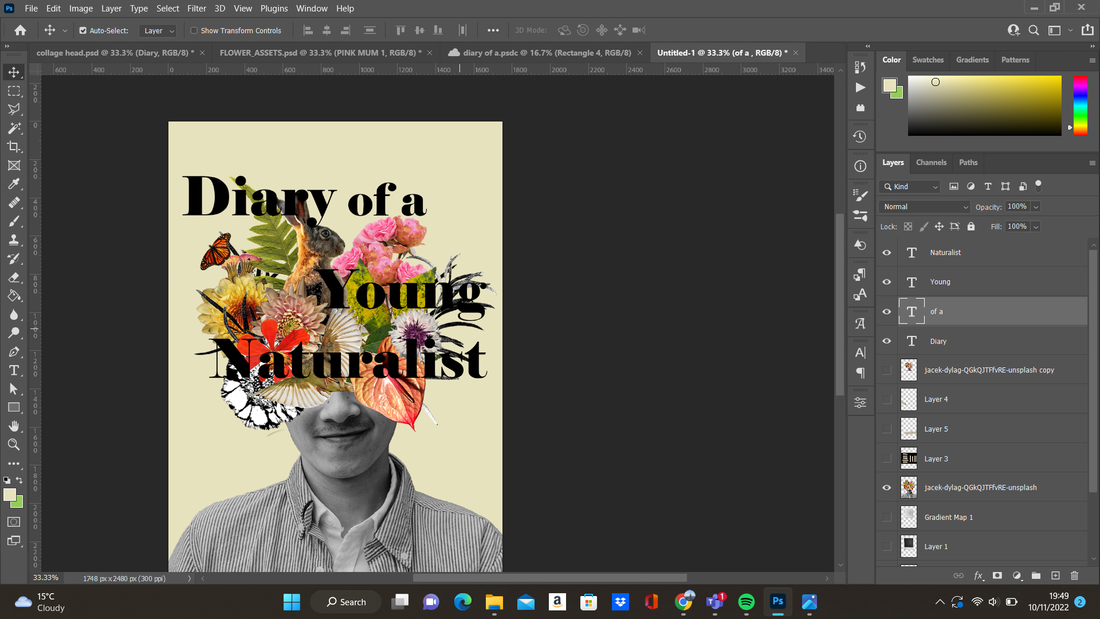Open the Share button in options bar

coord(1087,30)
